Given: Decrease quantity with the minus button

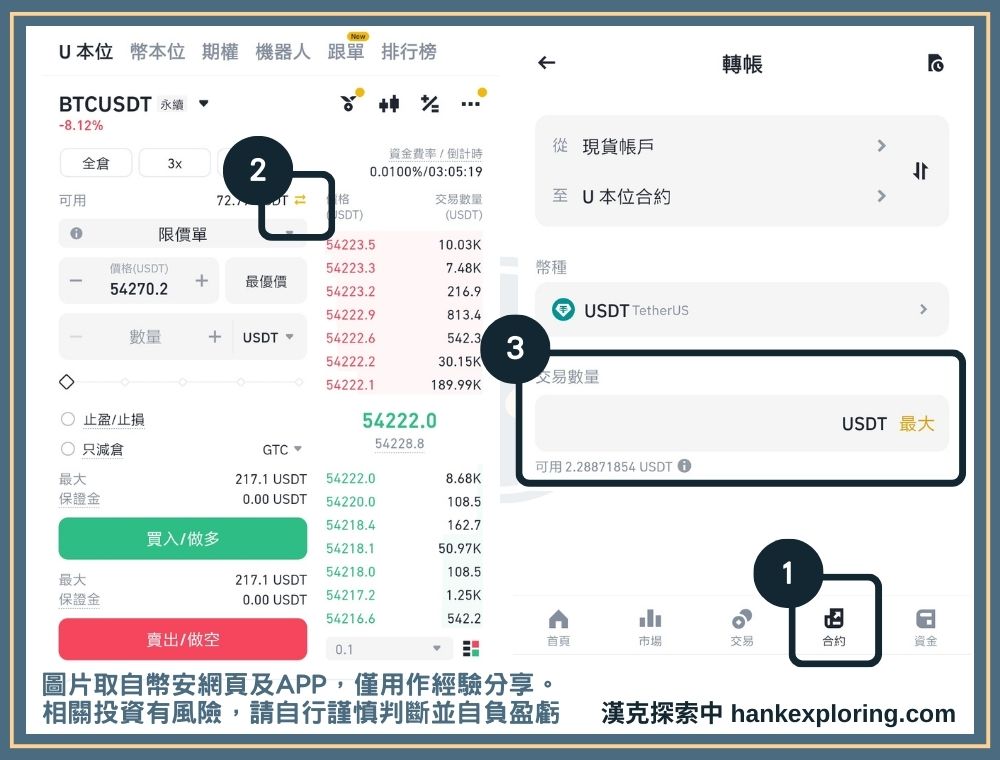Looking at the screenshot, I should pyautogui.click(x=76, y=337).
